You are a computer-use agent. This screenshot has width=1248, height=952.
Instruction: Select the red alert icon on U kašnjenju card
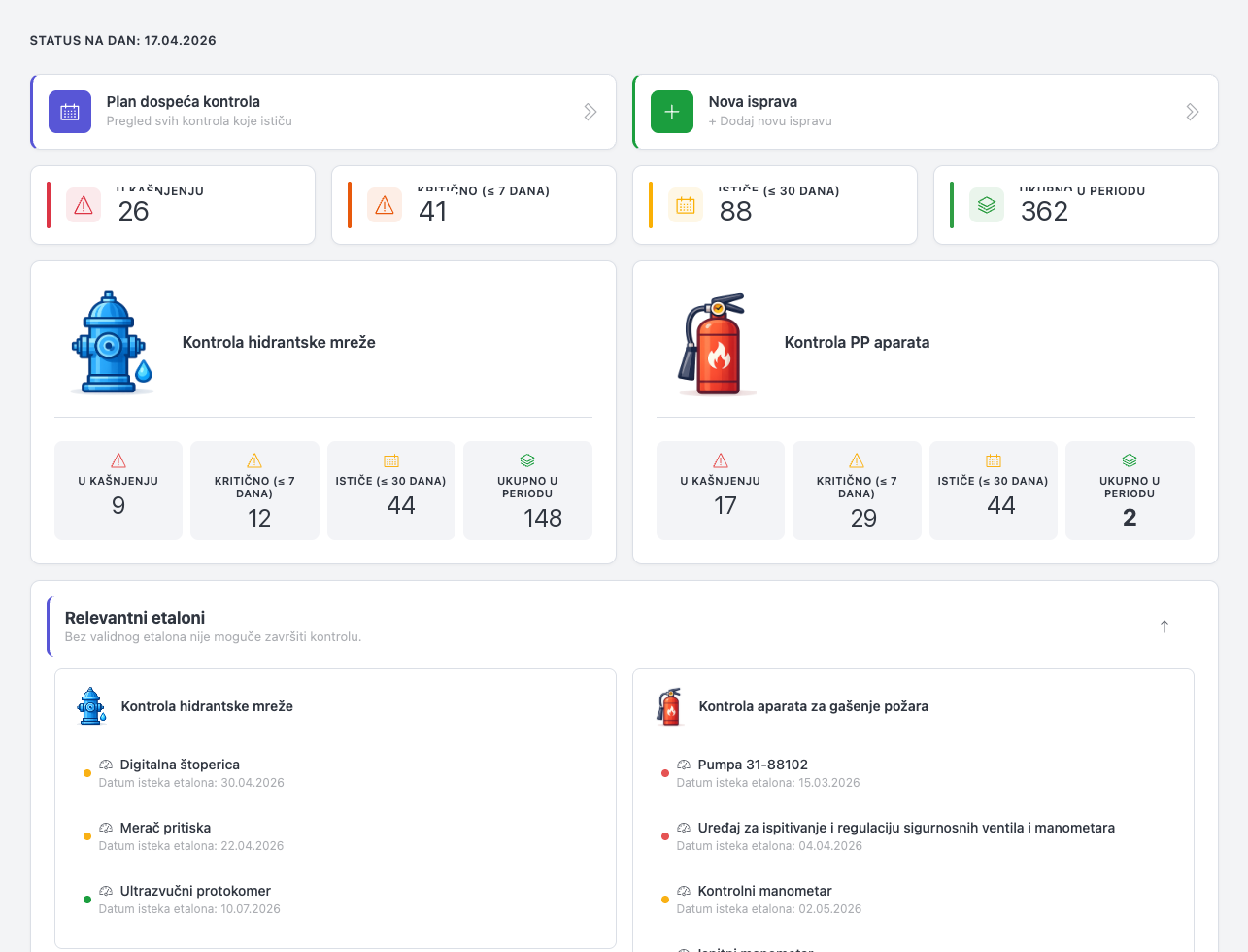(84, 205)
